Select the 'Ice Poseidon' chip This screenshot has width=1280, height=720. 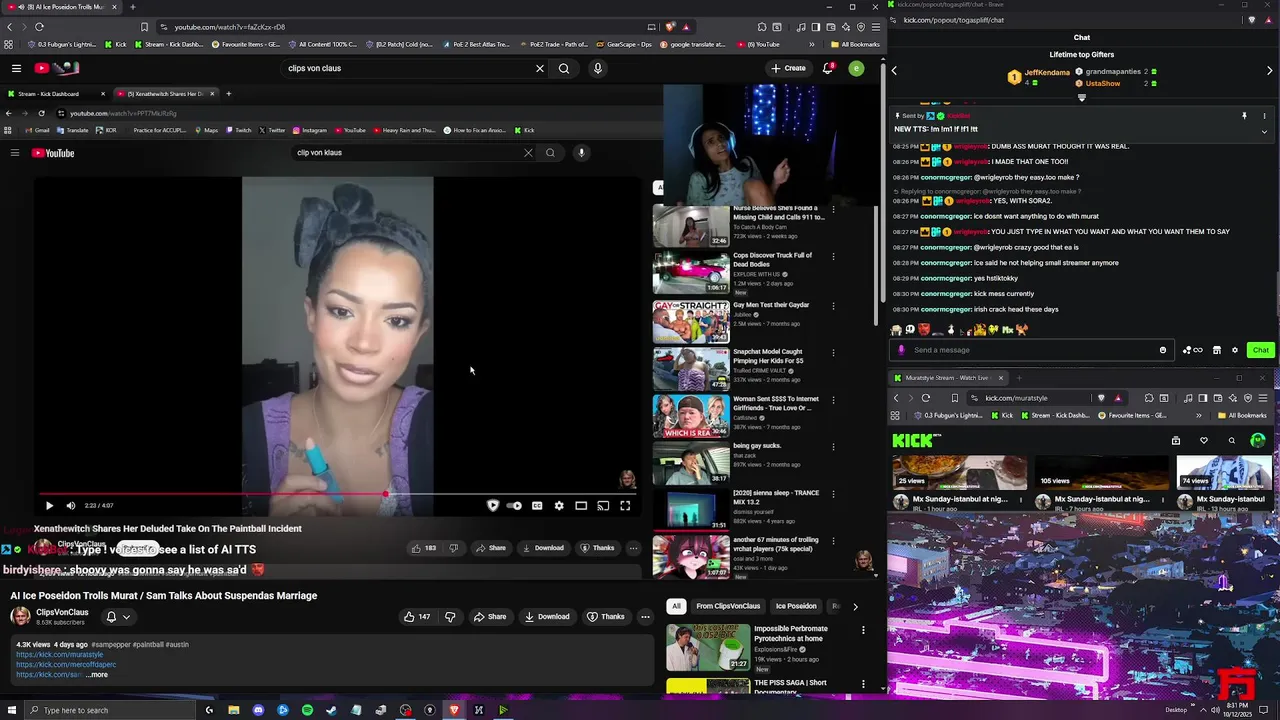click(x=796, y=606)
